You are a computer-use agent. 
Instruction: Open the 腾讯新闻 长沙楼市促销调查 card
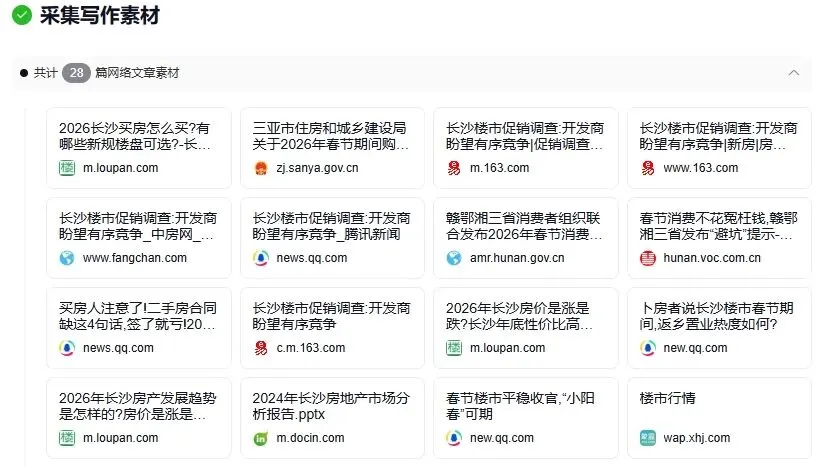[x=332, y=238]
